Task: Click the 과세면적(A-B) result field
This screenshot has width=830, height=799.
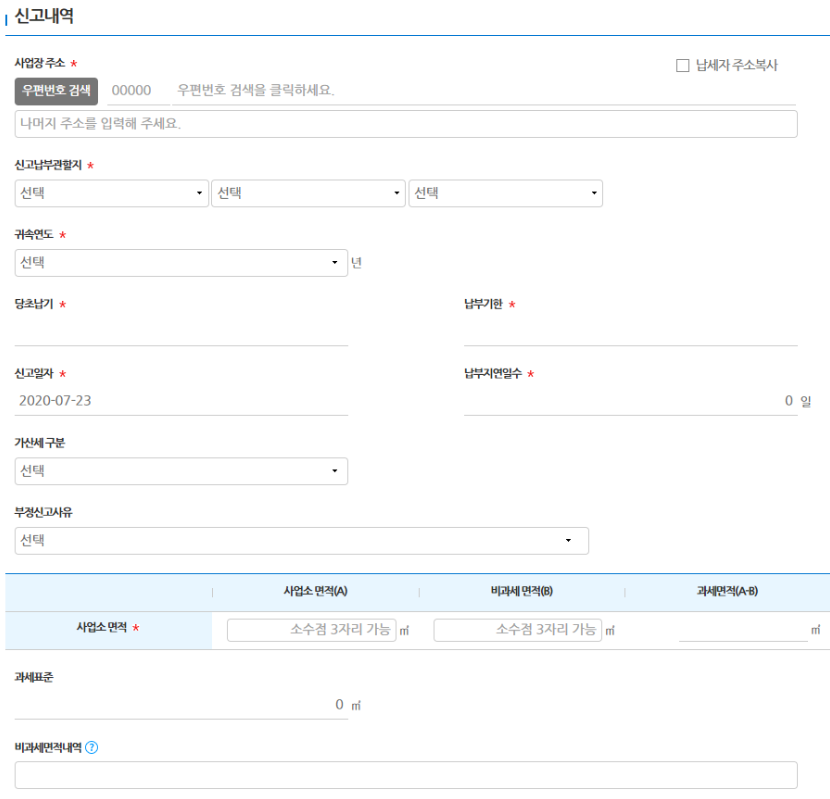Action: [x=743, y=630]
